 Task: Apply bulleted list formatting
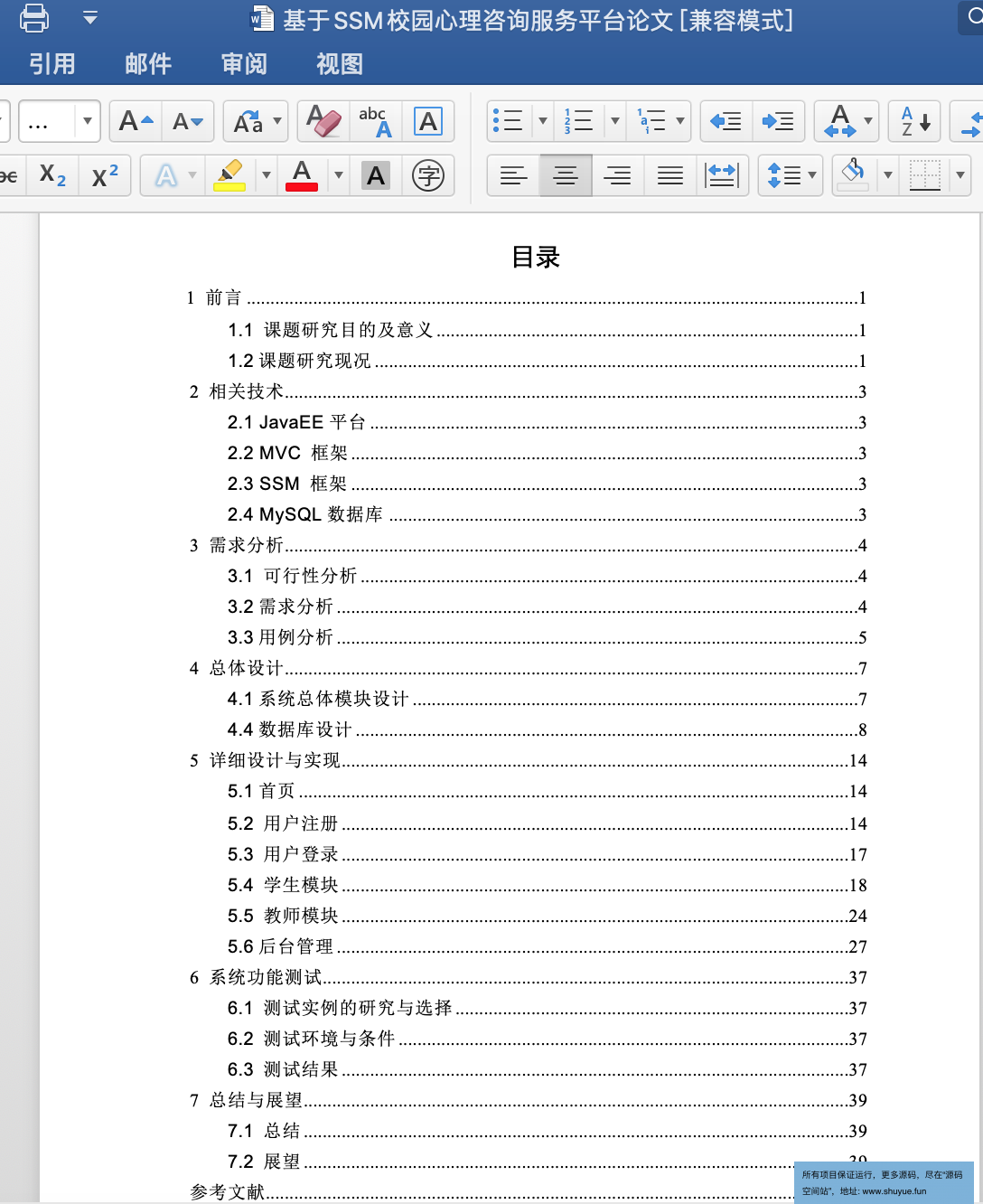(508, 121)
